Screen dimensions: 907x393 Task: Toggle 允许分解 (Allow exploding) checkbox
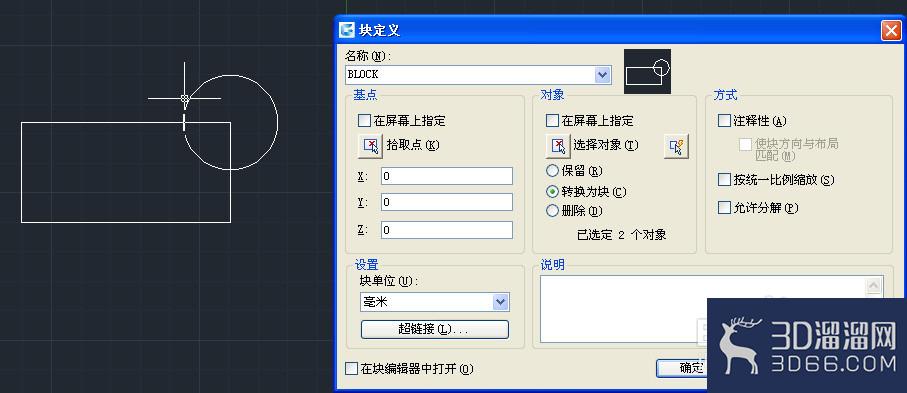pyautogui.click(x=724, y=207)
